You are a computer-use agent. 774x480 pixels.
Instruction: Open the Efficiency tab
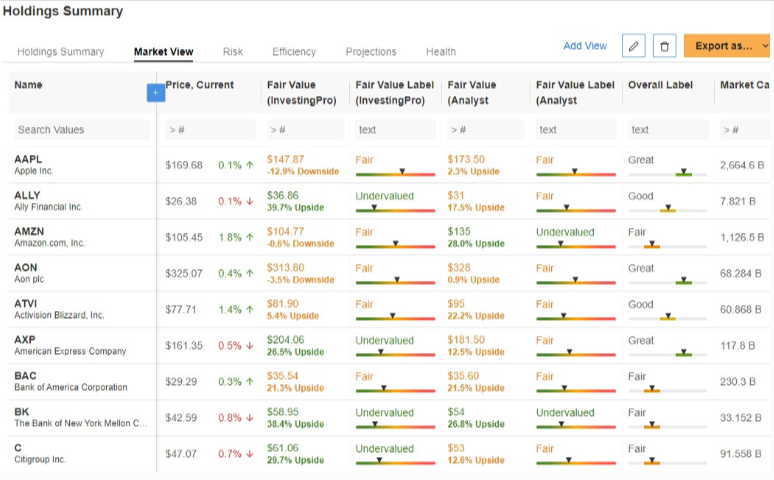click(x=294, y=52)
